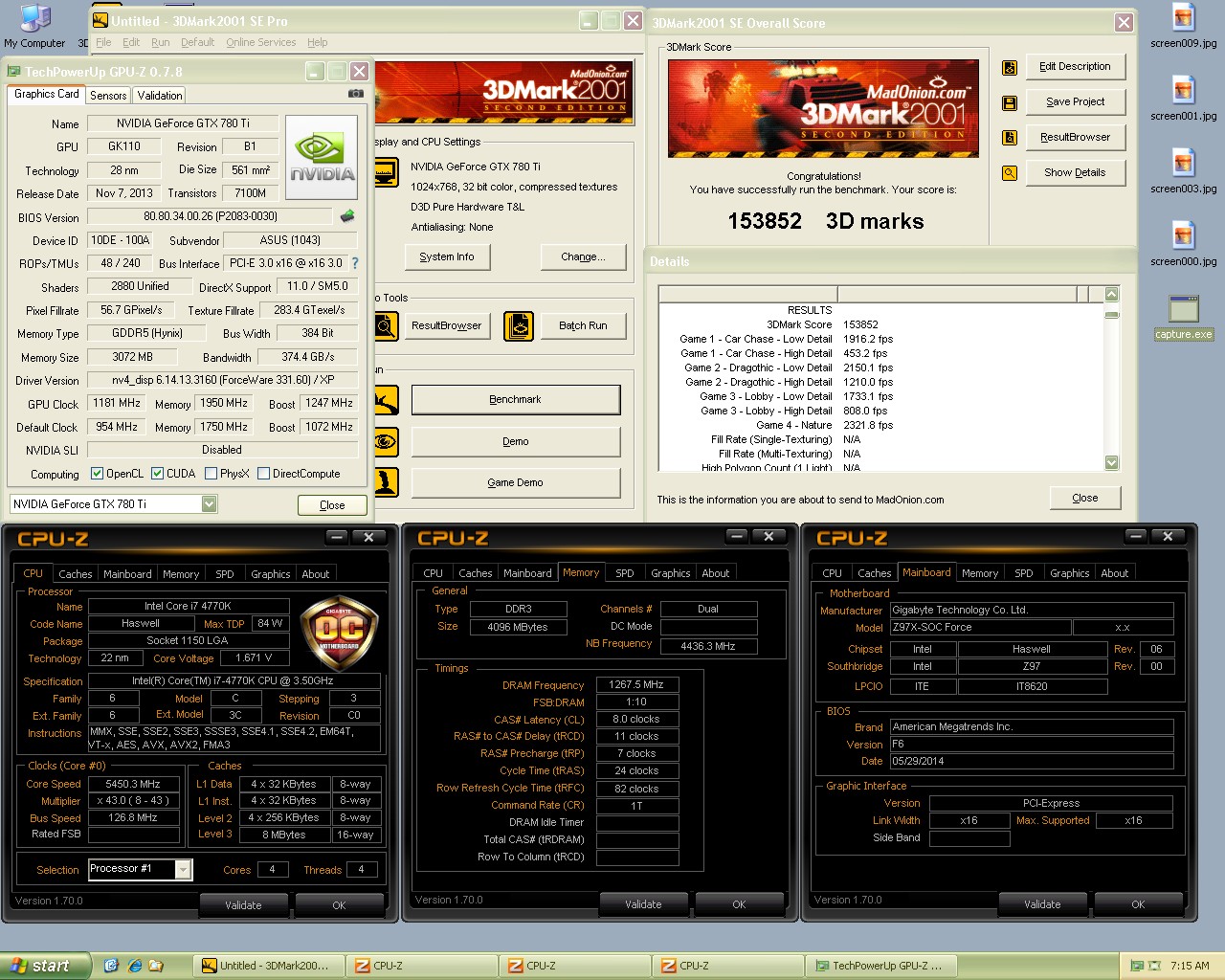Open the Help menu in 3DMark2001

pyautogui.click(x=317, y=42)
